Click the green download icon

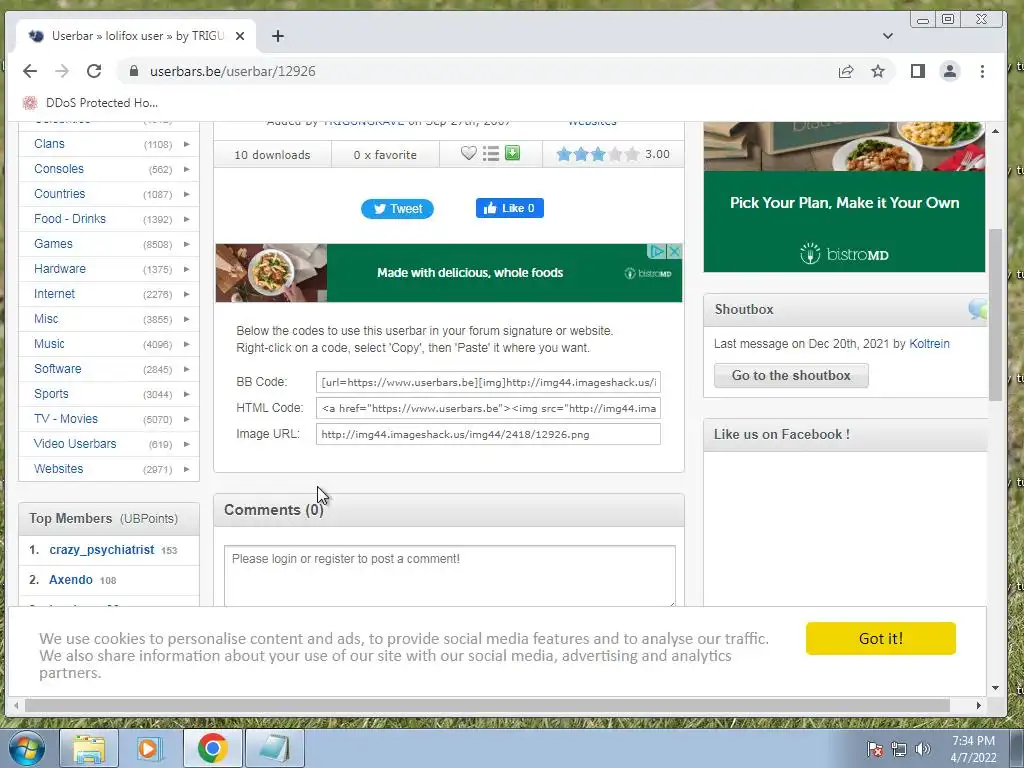tap(513, 153)
